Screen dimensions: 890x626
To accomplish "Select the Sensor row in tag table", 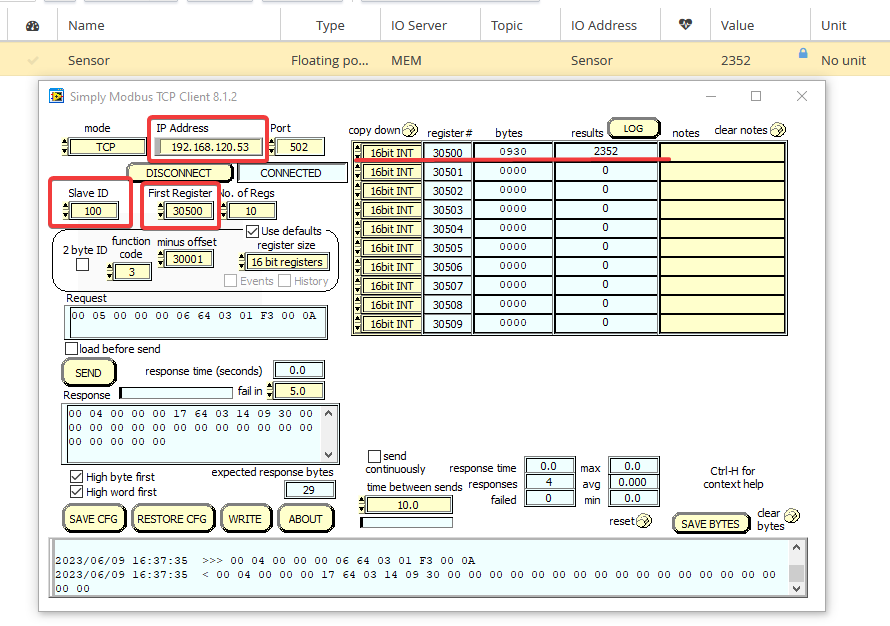I will pyautogui.click(x=445, y=60).
